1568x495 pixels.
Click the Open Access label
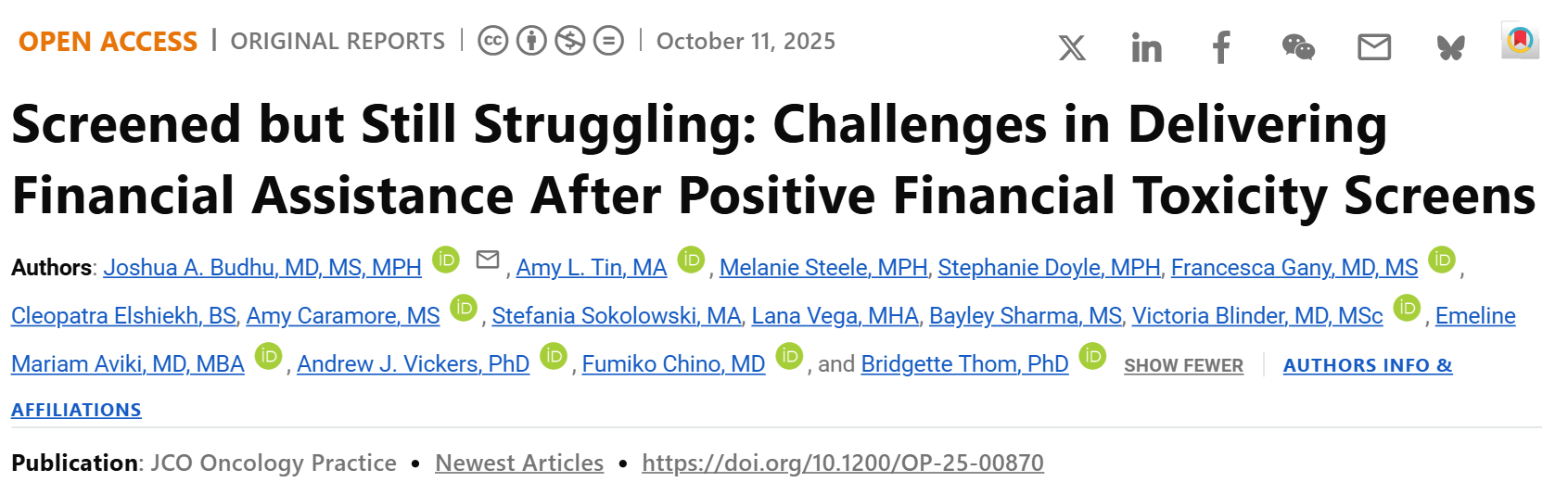click(108, 42)
